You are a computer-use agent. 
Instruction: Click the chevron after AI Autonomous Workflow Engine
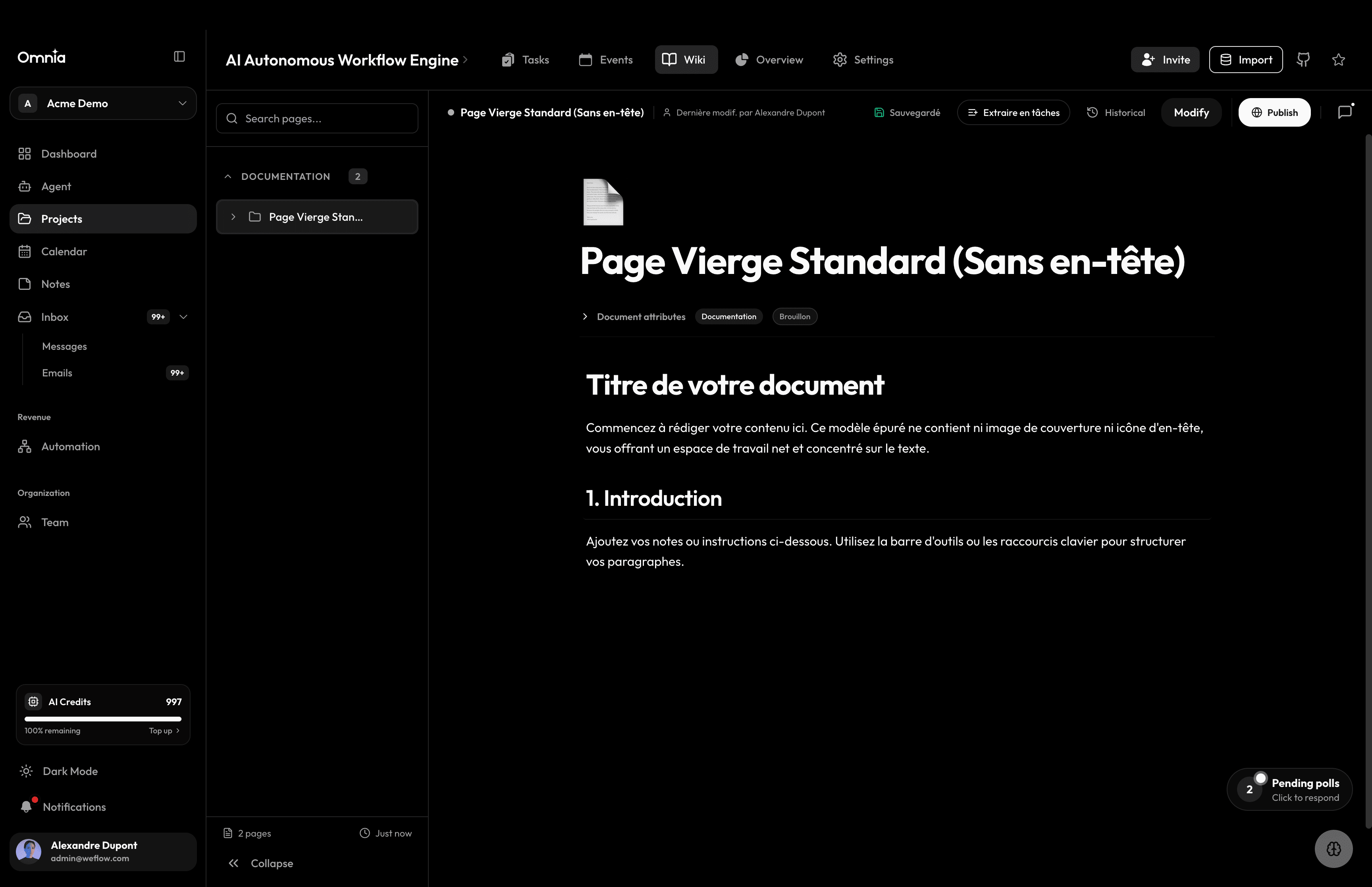pos(465,59)
